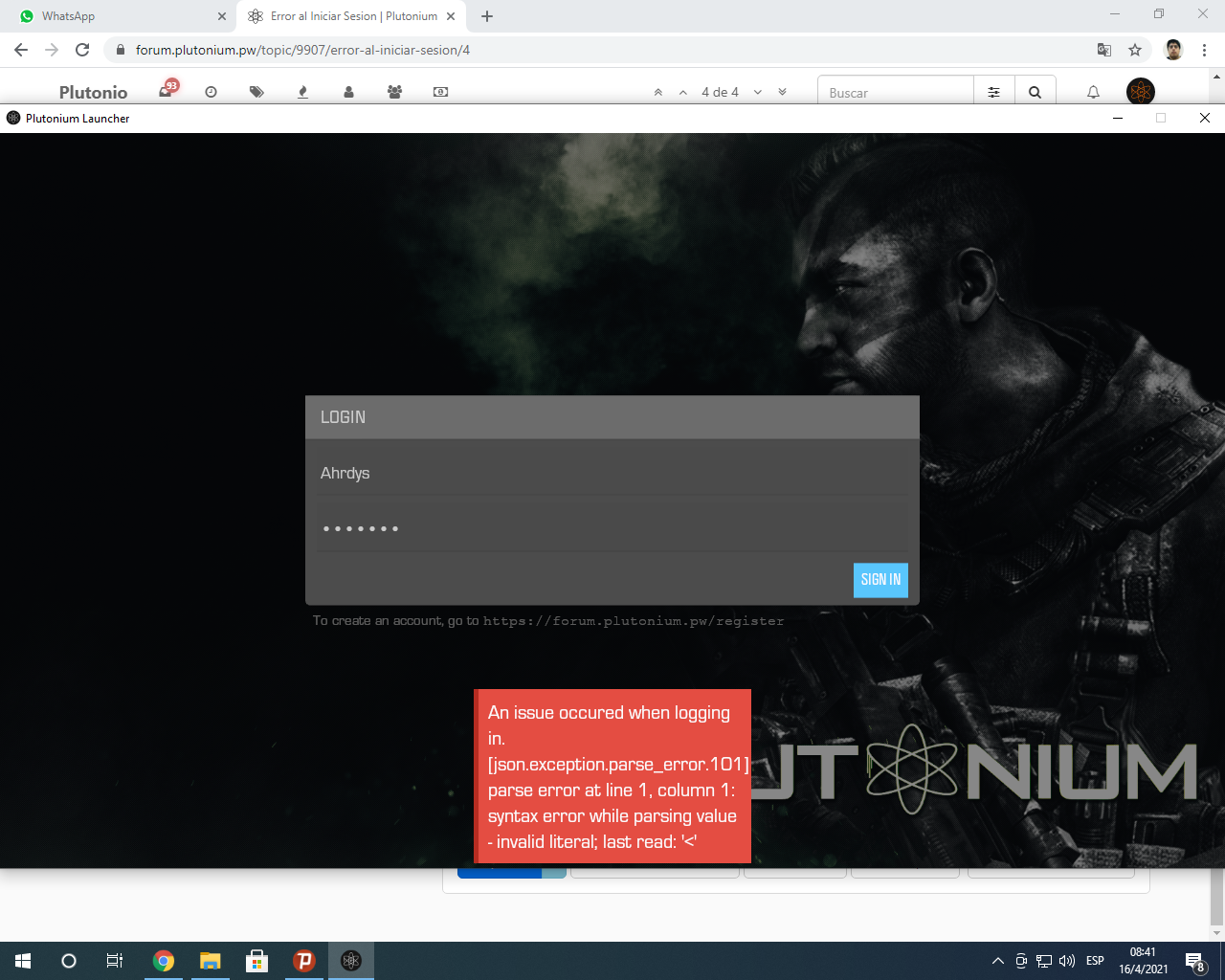Open forum notifications bell icon
Screen dimensions: 1225x980
click(1093, 93)
